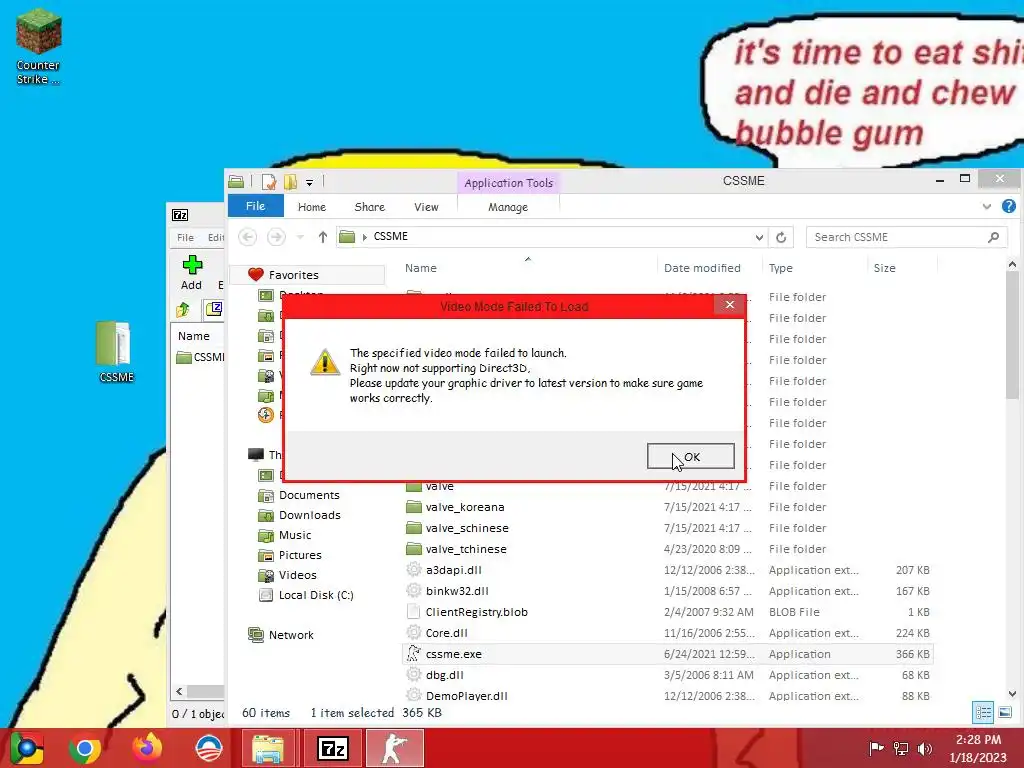Select the valve_schinese folder

tap(467, 528)
